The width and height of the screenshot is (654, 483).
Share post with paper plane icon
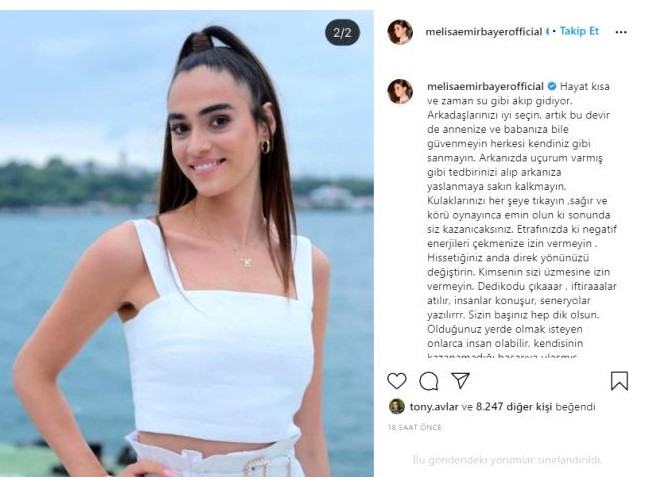click(460, 380)
